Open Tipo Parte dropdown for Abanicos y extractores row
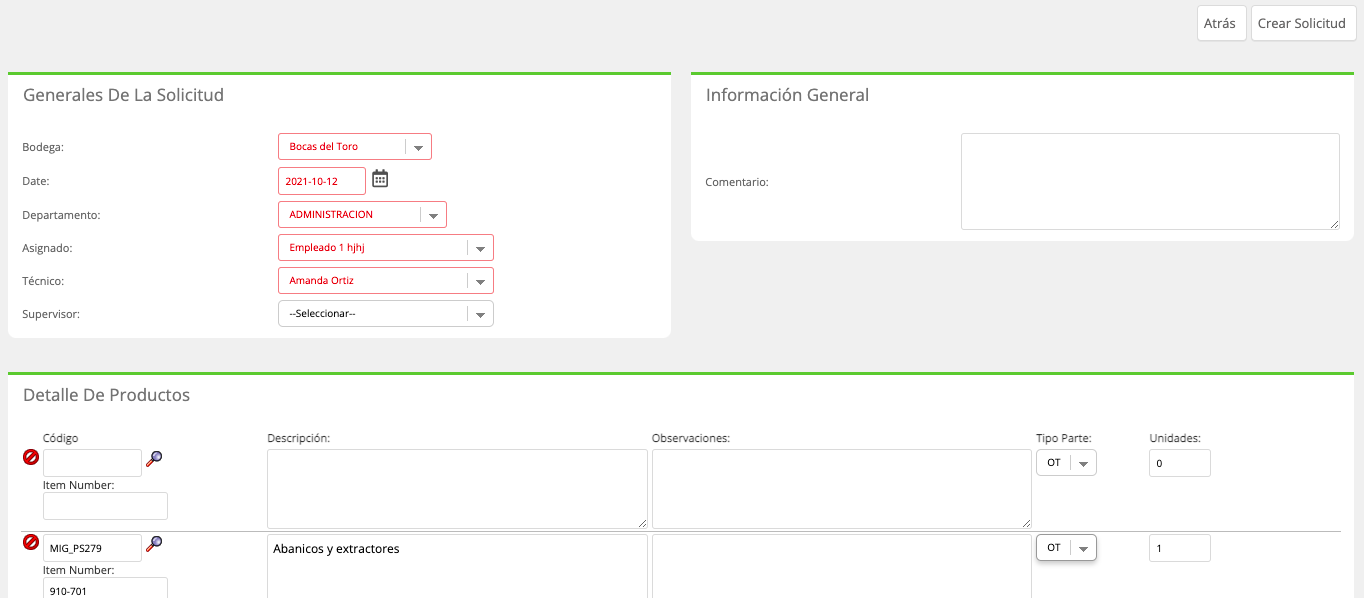The width and height of the screenshot is (1364, 598). click(x=1066, y=548)
